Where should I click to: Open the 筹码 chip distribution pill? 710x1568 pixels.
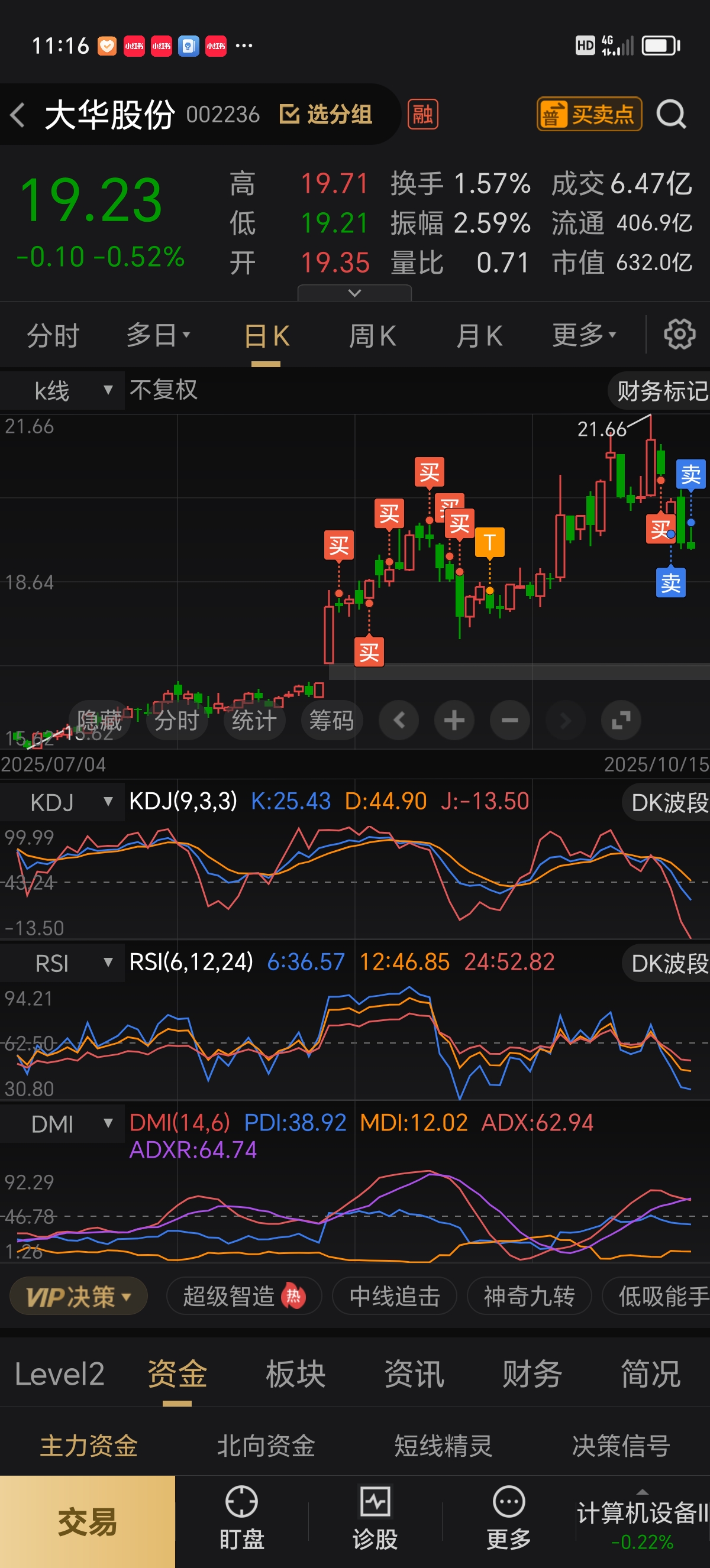tap(331, 720)
